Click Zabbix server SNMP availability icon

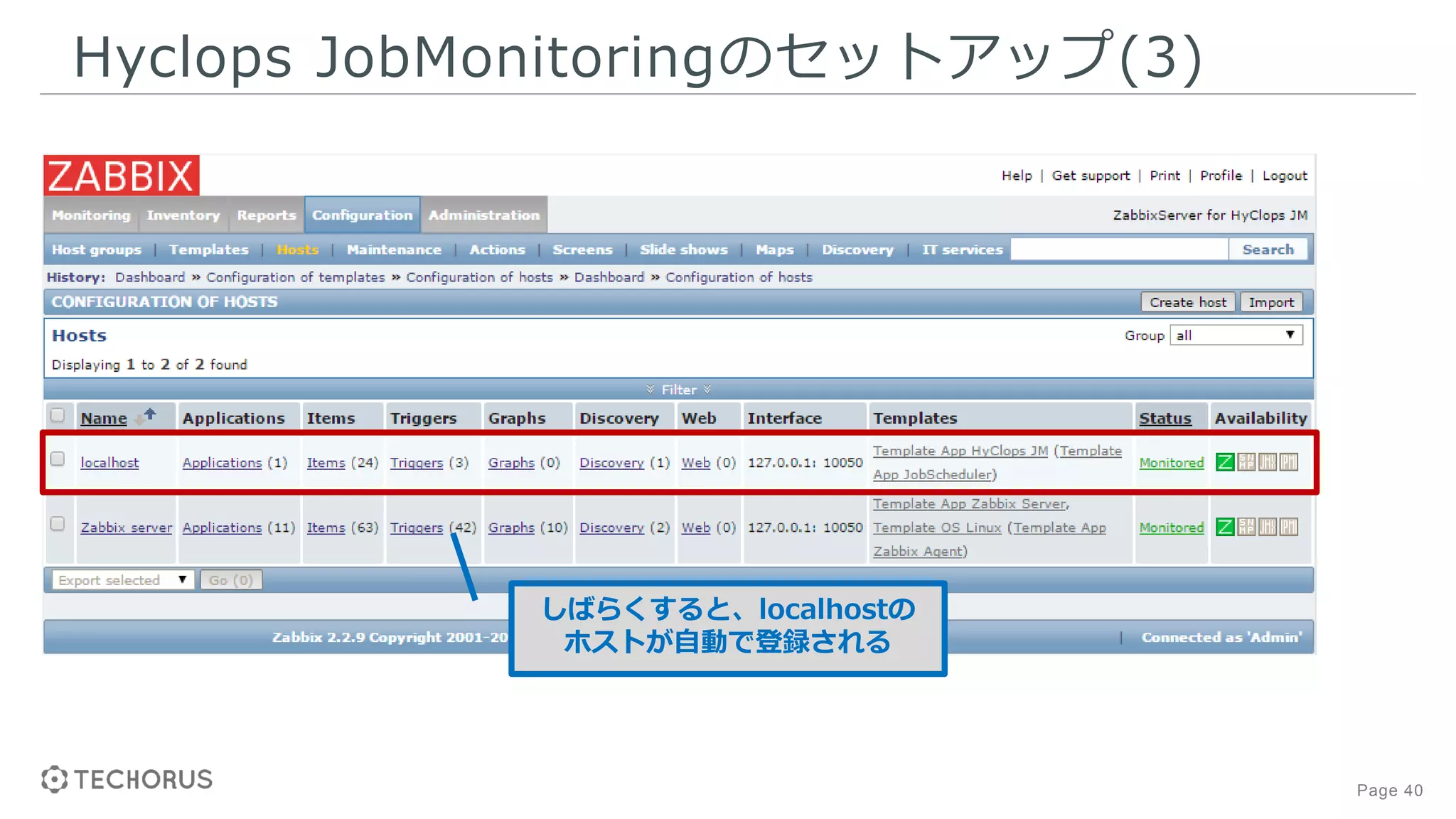pos(1246,527)
